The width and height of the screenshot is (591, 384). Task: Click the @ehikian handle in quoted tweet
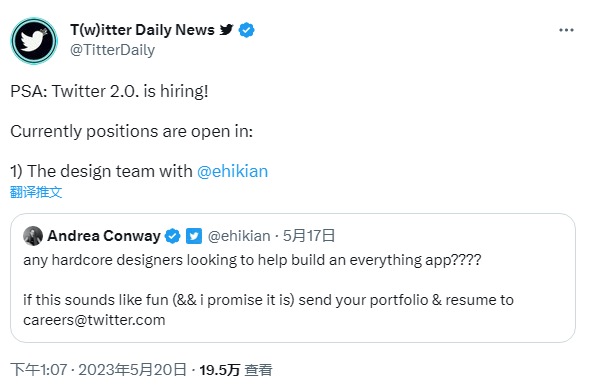239,236
